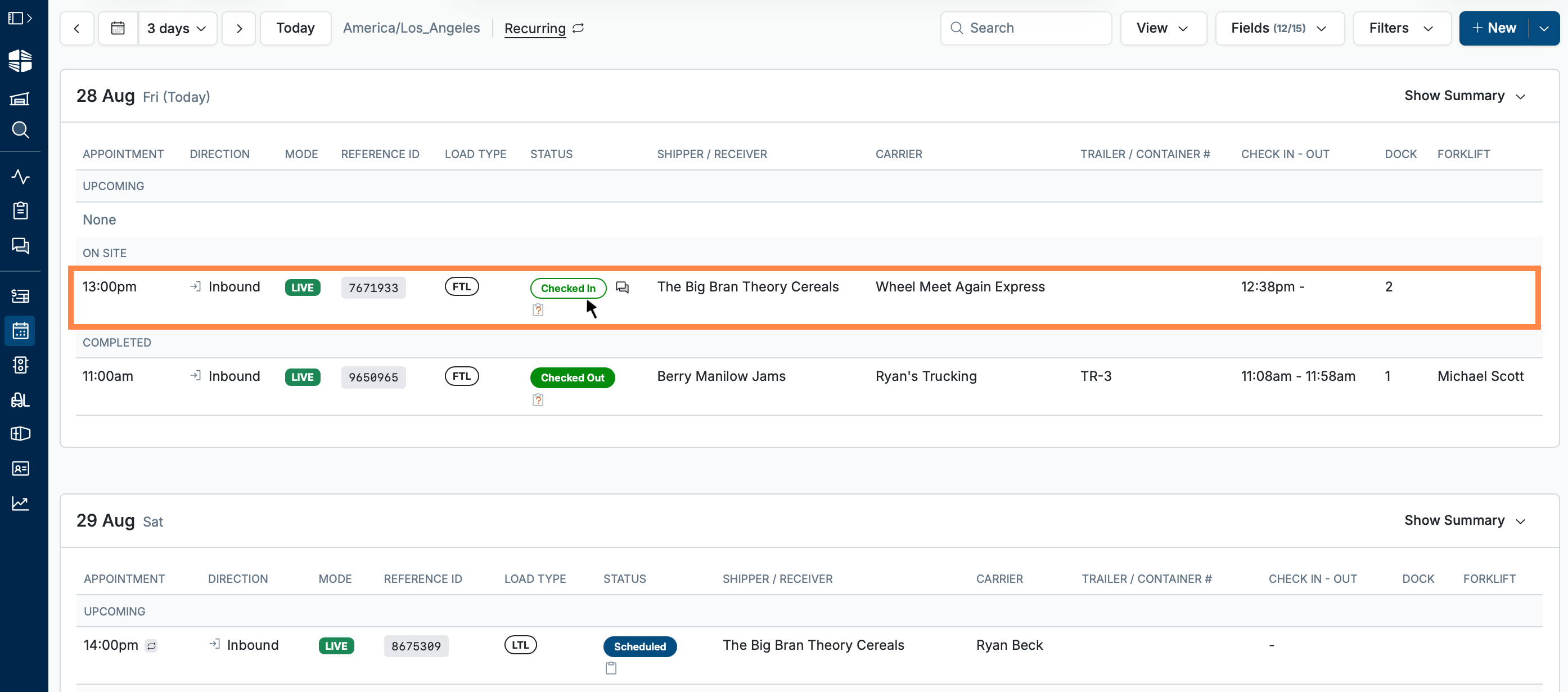Click trailer number TR-3
The height and width of the screenshot is (692, 1568).
(1096, 376)
